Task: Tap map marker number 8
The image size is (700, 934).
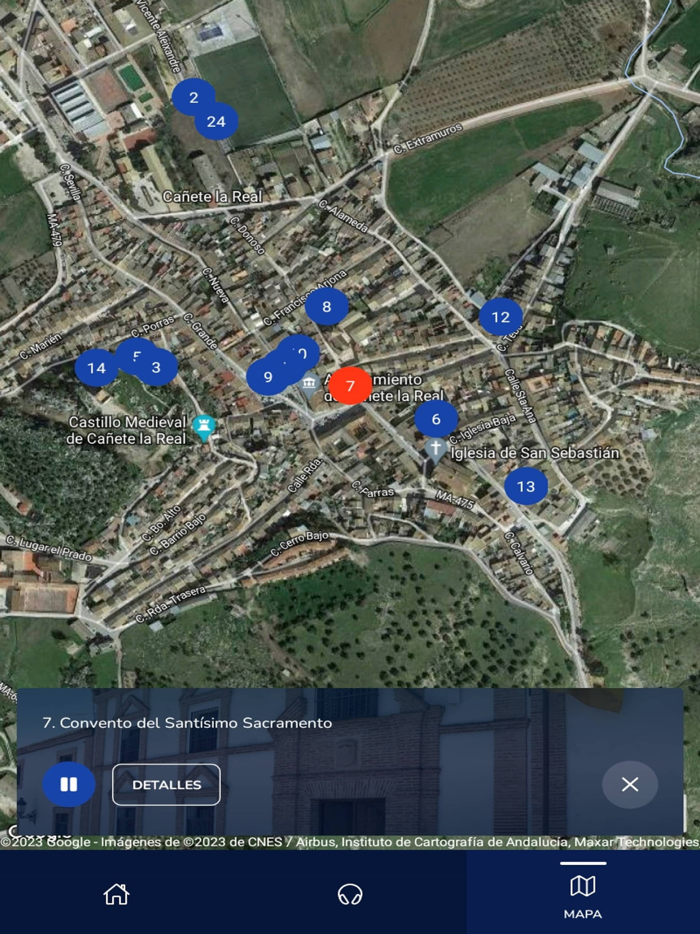Action: click(x=326, y=307)
